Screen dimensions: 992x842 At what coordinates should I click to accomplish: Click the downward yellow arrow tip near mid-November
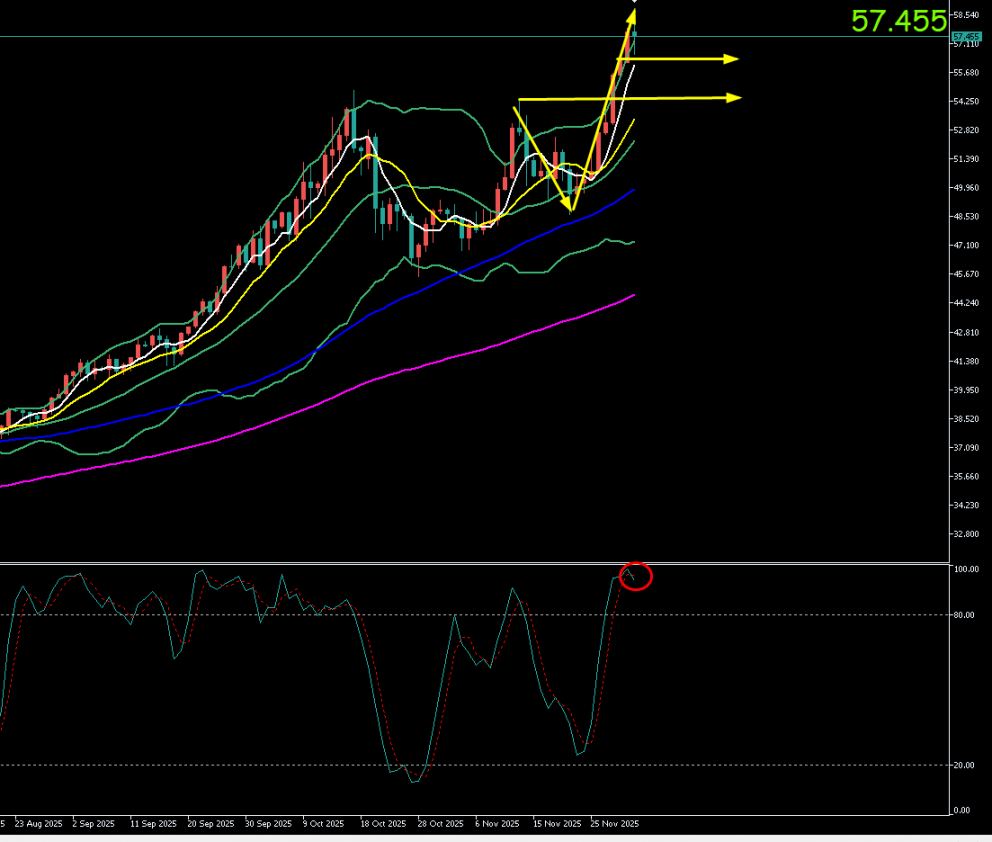click(571, 207)
